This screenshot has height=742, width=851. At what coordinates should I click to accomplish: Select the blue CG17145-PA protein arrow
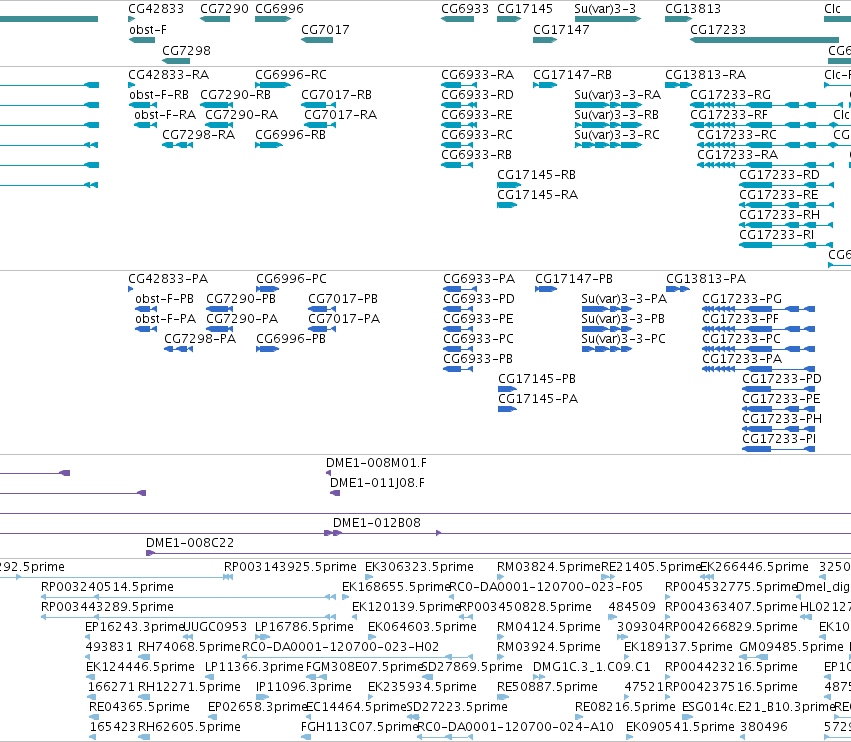(507, 409)
